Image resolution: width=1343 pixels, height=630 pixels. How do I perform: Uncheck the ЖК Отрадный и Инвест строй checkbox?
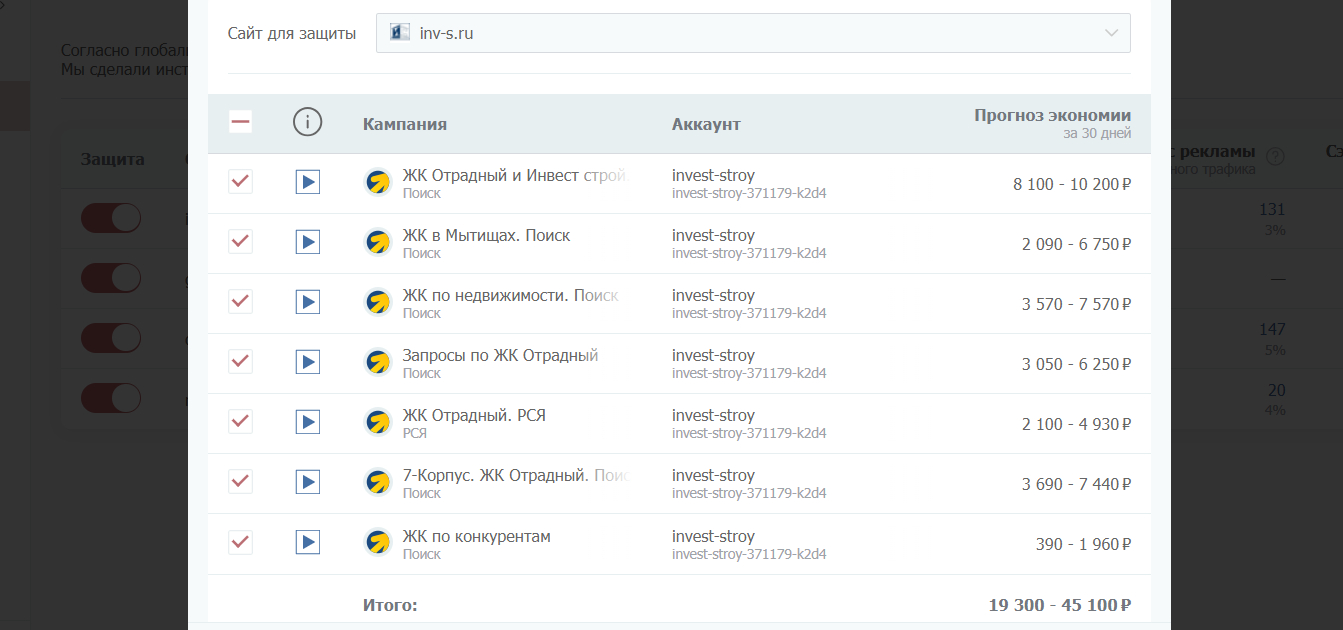(x=241, y=182)
